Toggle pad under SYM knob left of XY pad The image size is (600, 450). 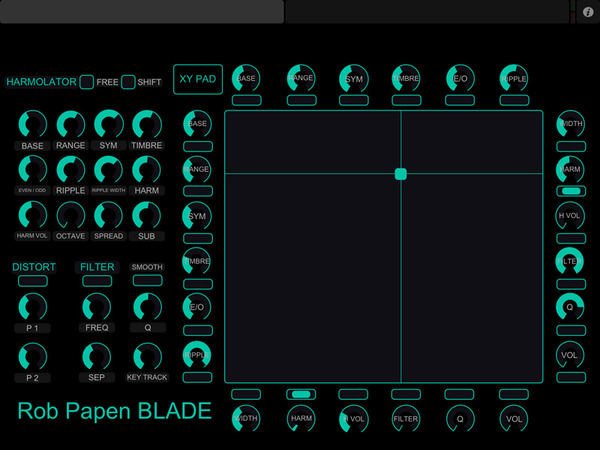[x=198, y=238]
